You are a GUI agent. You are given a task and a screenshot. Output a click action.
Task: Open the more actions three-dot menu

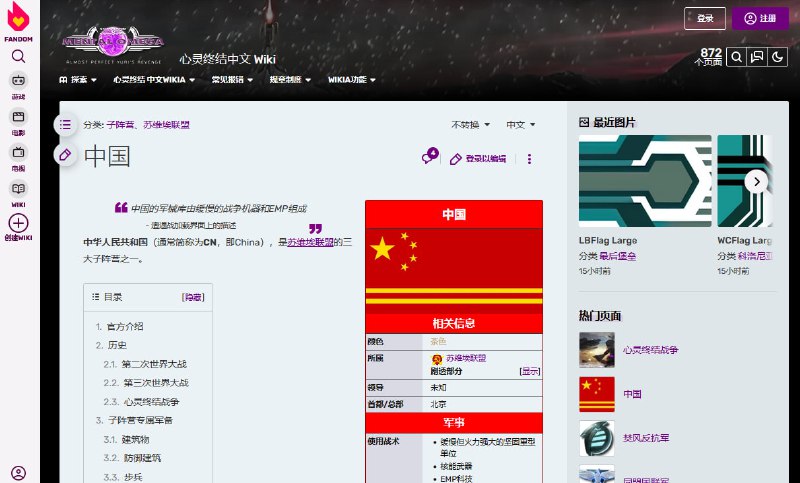529,159
